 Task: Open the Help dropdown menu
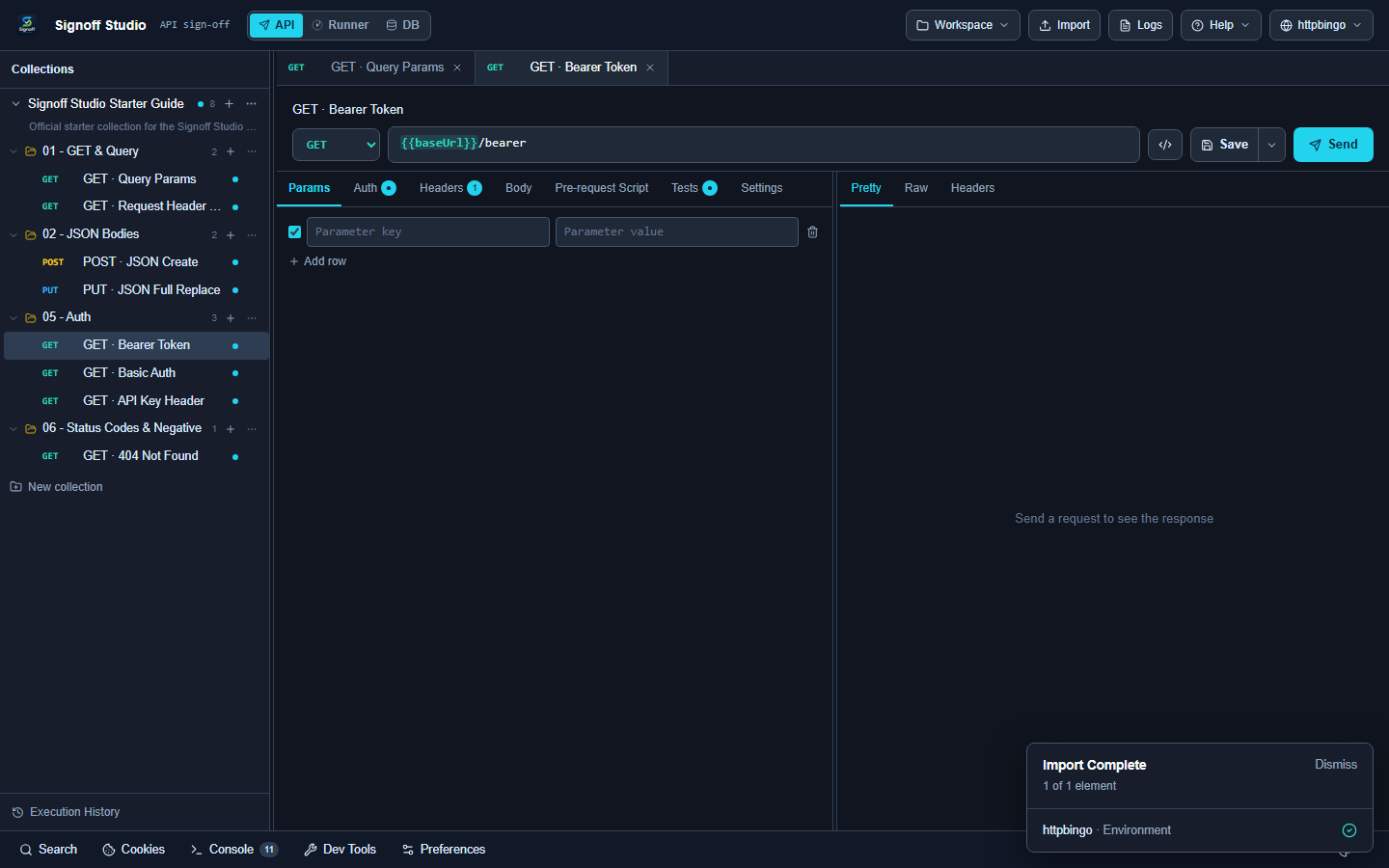click(1220, 25)
